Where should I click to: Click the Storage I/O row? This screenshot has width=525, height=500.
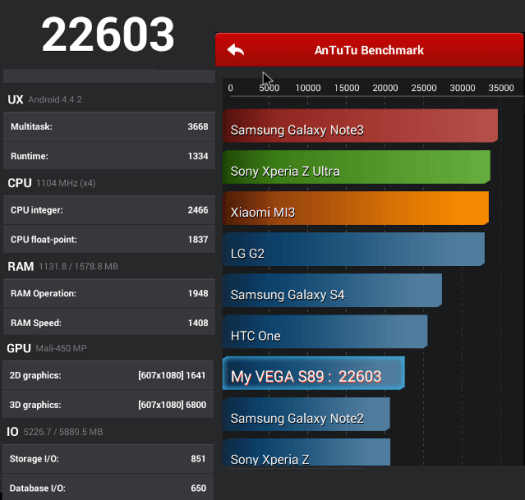point(108,459)
